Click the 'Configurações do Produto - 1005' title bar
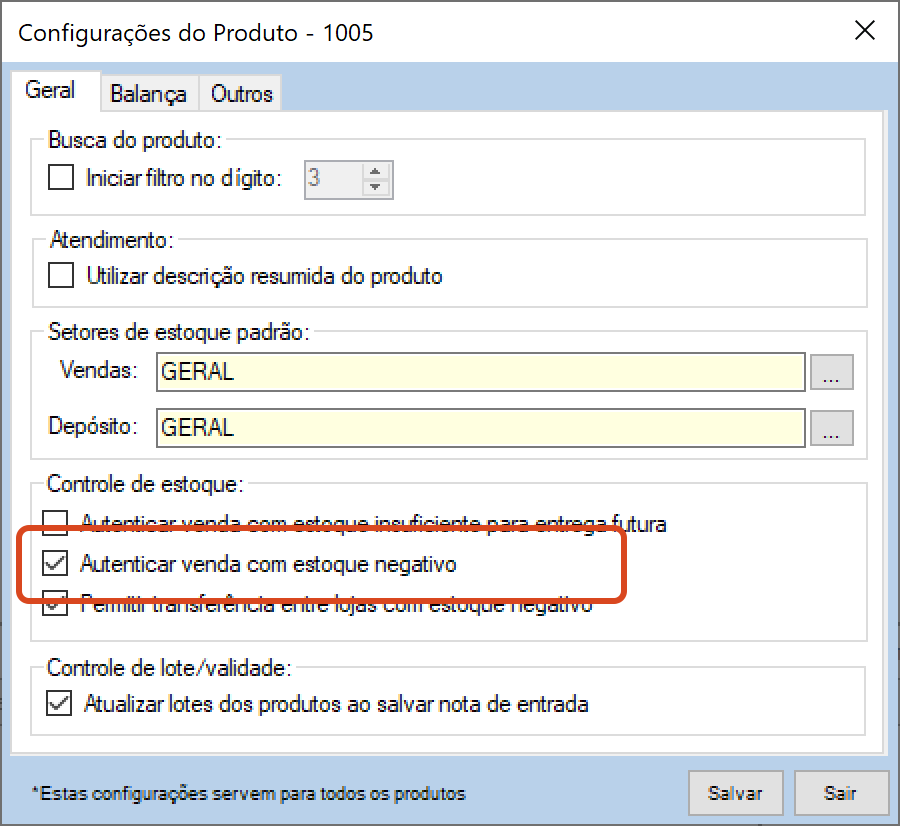The height and width of the screenshot is (826, 900). 400,32
